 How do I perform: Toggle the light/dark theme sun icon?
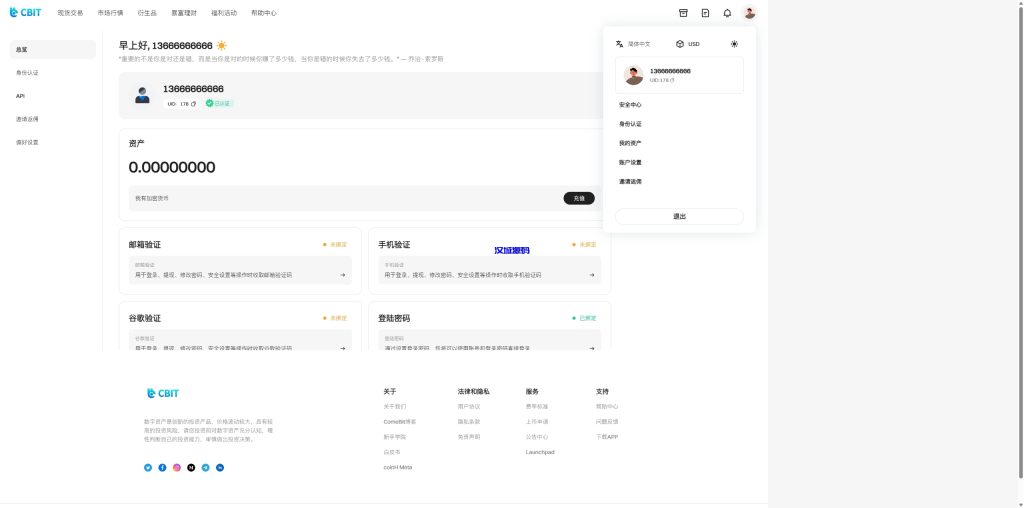pos(734,44)
